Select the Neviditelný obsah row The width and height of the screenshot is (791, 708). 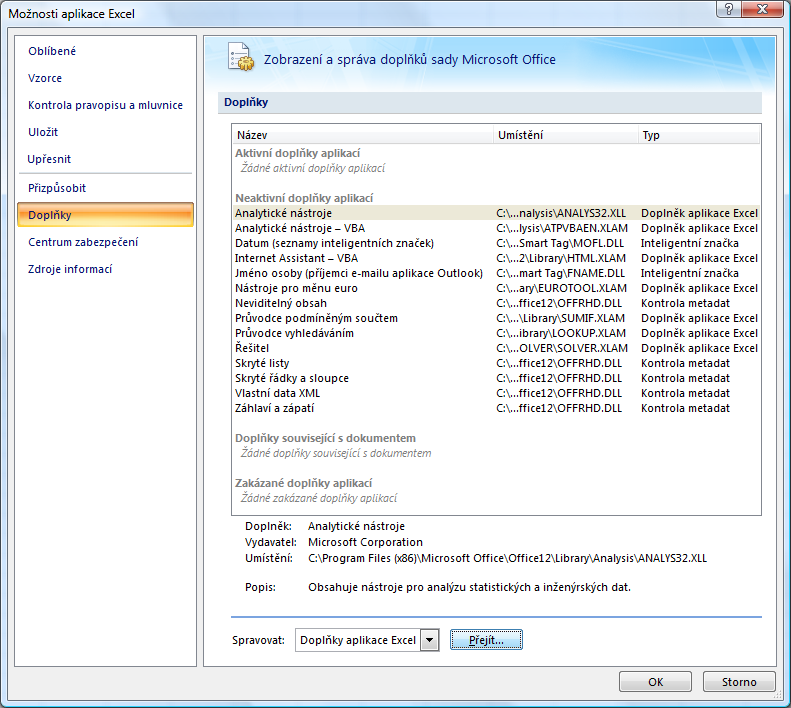click(496, 303)
